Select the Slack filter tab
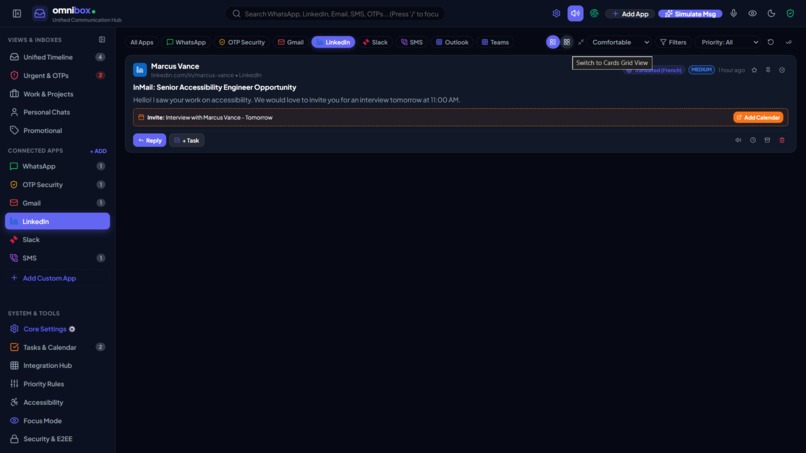 pos(375,42)
